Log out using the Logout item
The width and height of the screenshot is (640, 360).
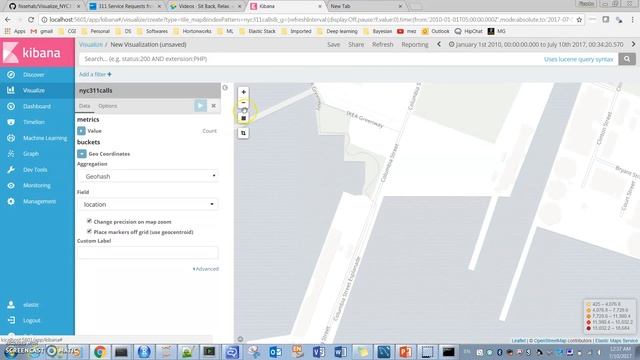pyautogui.click(x=31, y=320)
